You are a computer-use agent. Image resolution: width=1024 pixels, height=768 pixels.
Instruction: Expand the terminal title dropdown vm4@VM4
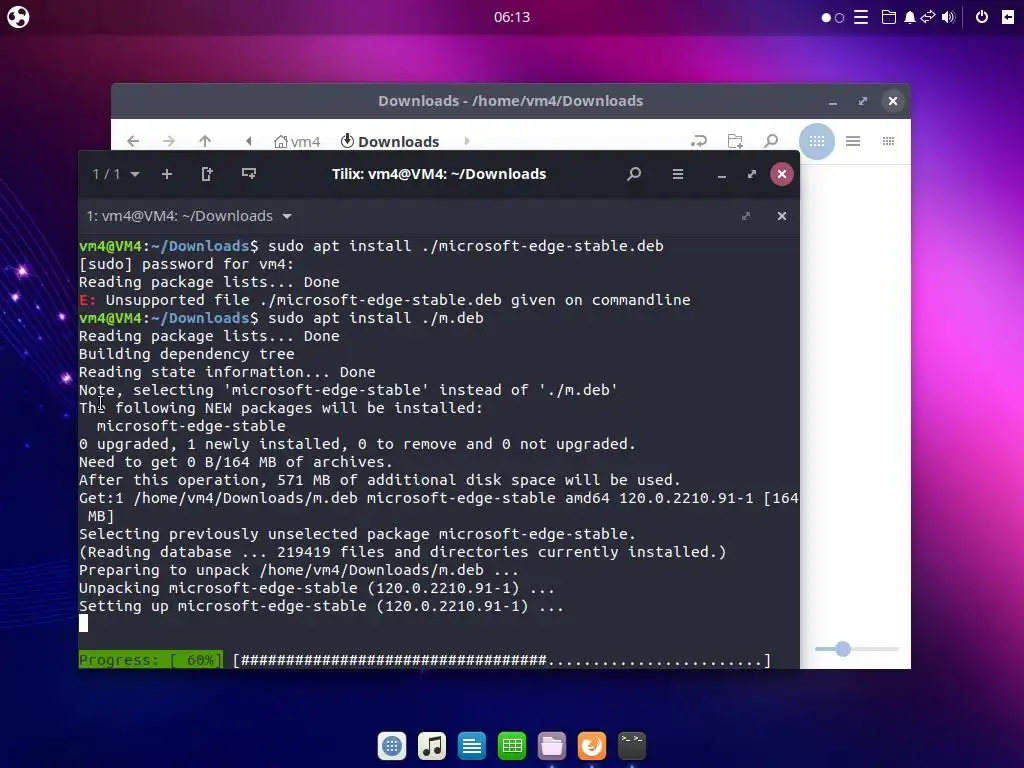pos(287,216)
